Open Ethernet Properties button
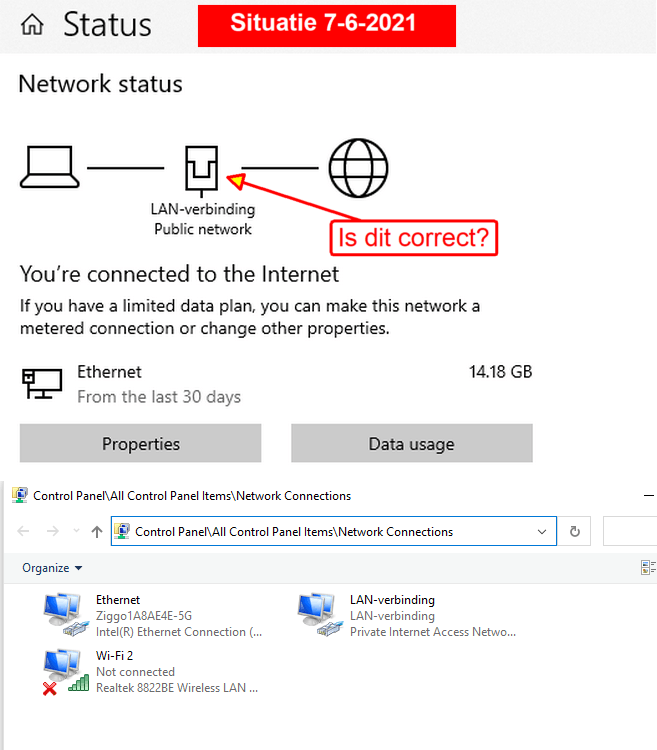The height and width of the screenshot is (750, 657). click(140, 444)
